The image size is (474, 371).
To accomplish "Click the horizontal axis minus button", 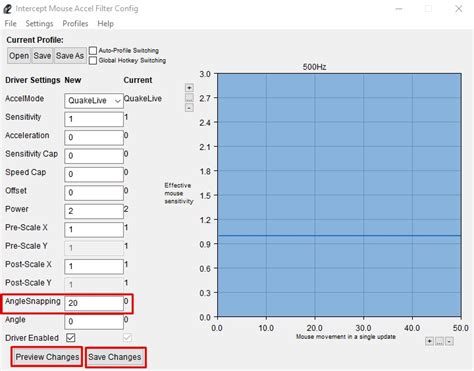I will (x=449, y=341).
